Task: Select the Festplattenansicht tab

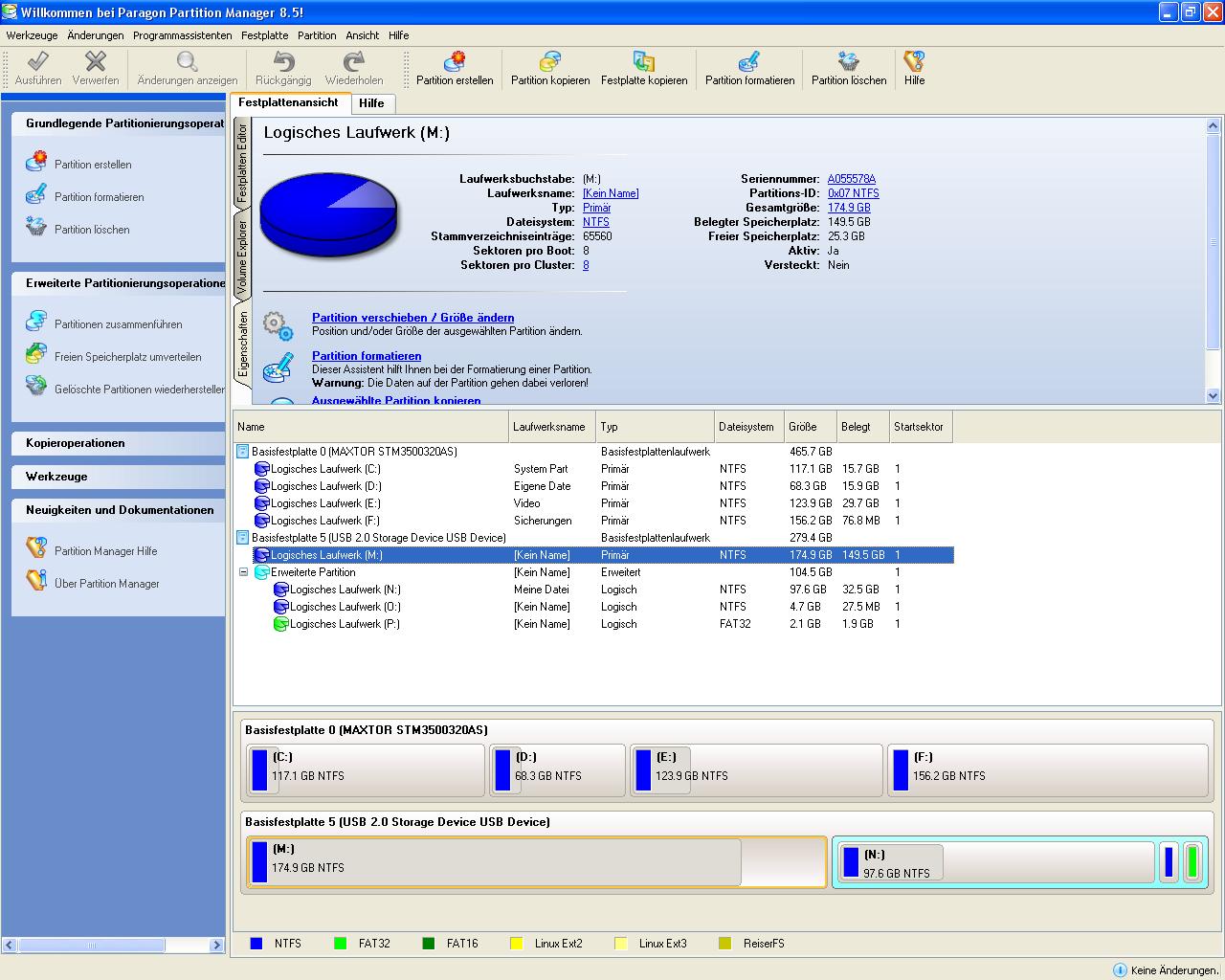Action: pos(288,102)
